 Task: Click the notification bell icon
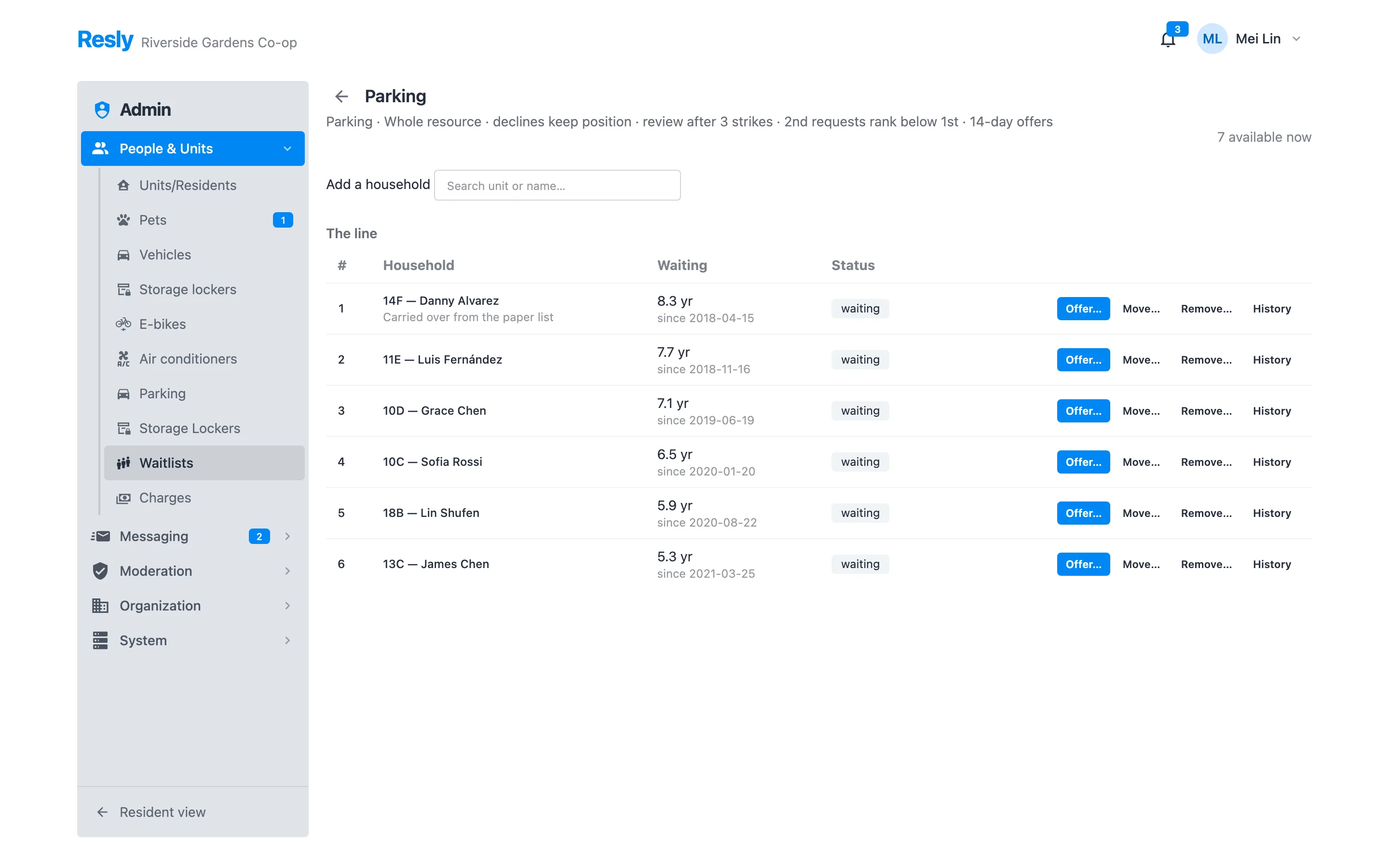point(1168,39)
